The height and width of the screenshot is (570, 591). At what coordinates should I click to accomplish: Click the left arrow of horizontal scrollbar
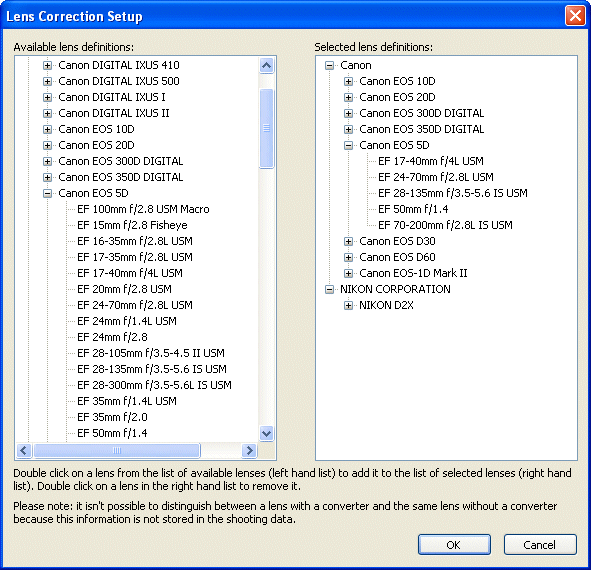pos(24,450)
